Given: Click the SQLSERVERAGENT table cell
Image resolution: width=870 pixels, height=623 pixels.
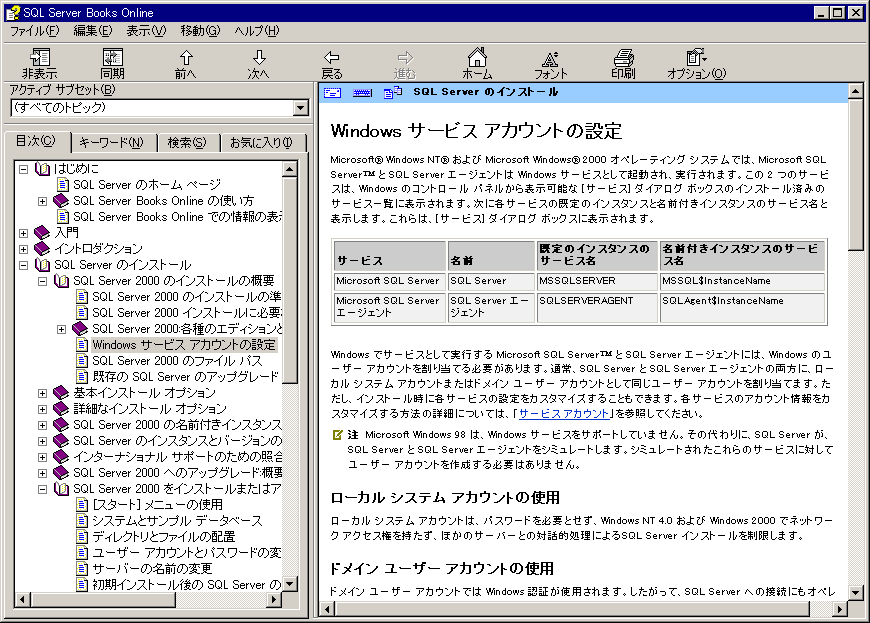Looking at the screenshot, I should point(597,307).
